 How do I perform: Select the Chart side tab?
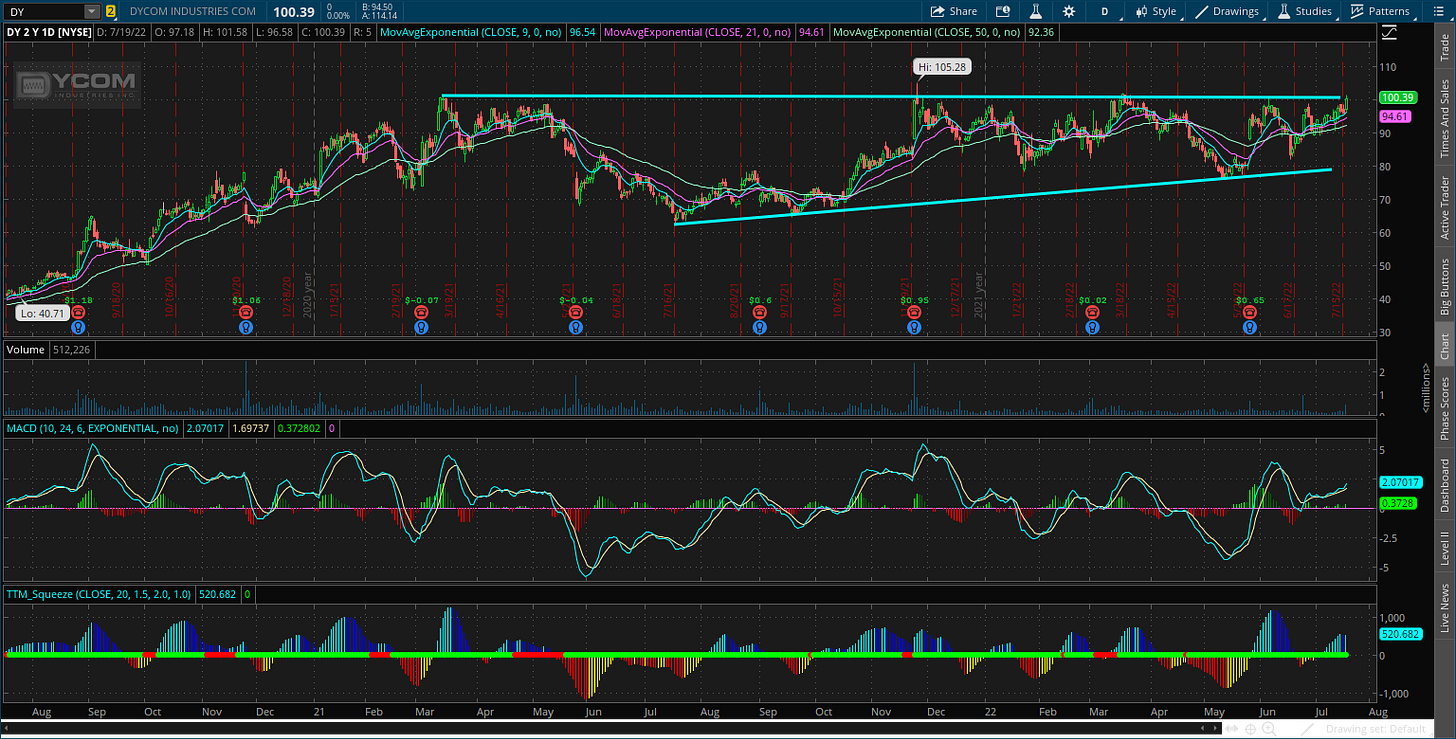click(1443, 346)
